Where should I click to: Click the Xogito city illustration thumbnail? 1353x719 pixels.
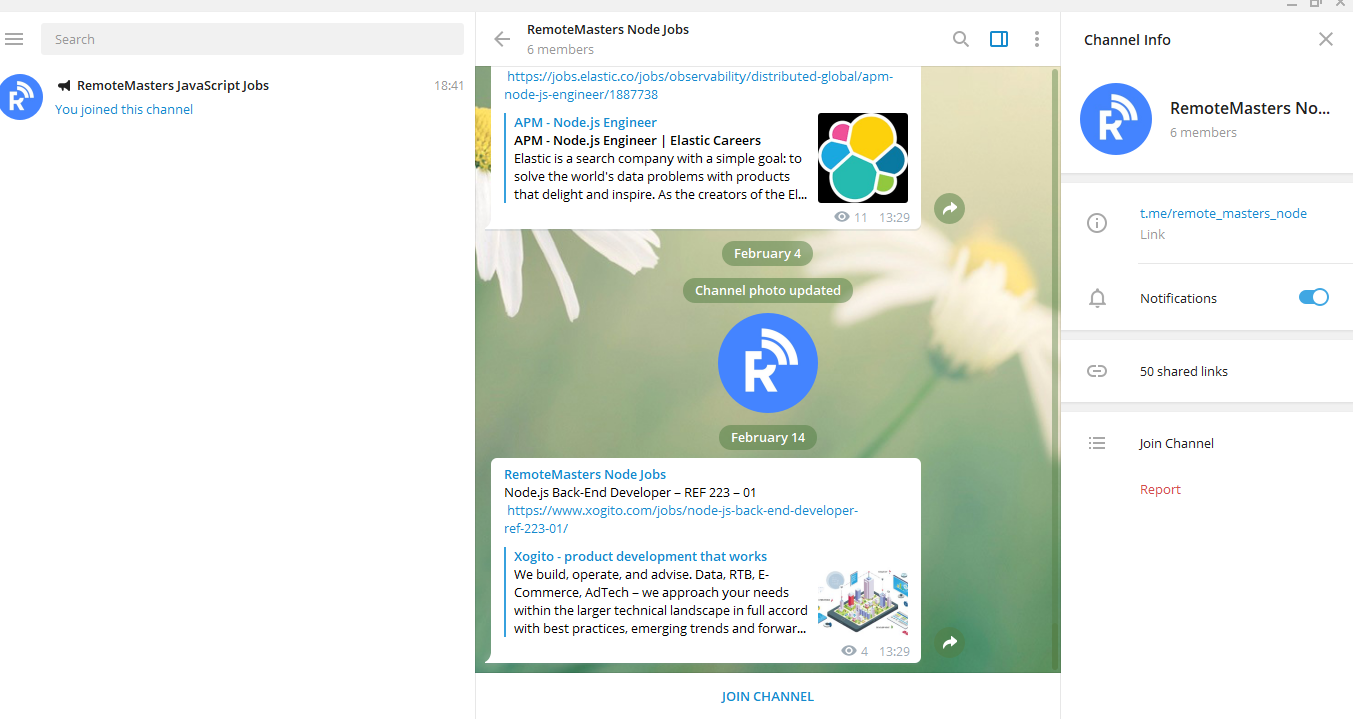(x=863, y=602)
